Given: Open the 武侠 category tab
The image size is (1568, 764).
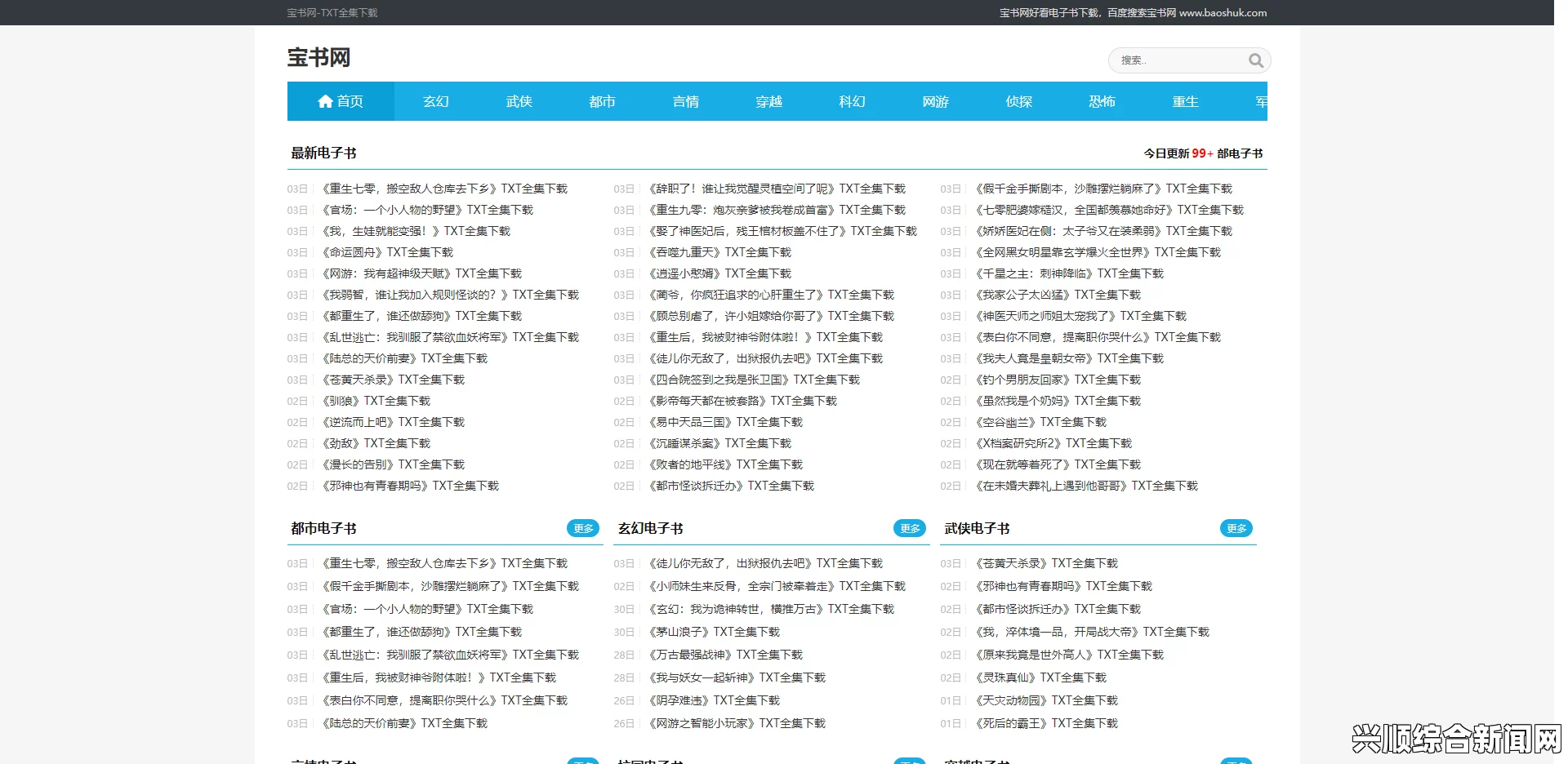Looking at the screenshot, I should [x=519, y=101].
